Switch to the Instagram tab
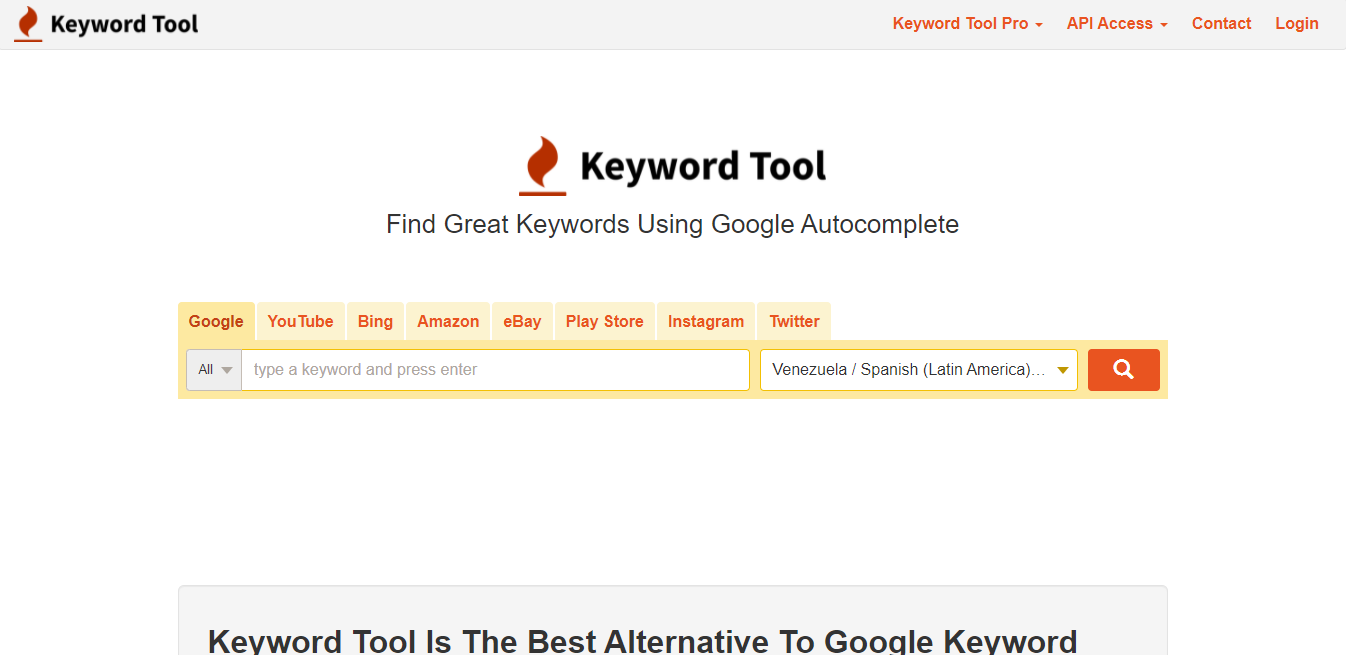Viewport: 1346px width, 655px height. tap(706, 321)
